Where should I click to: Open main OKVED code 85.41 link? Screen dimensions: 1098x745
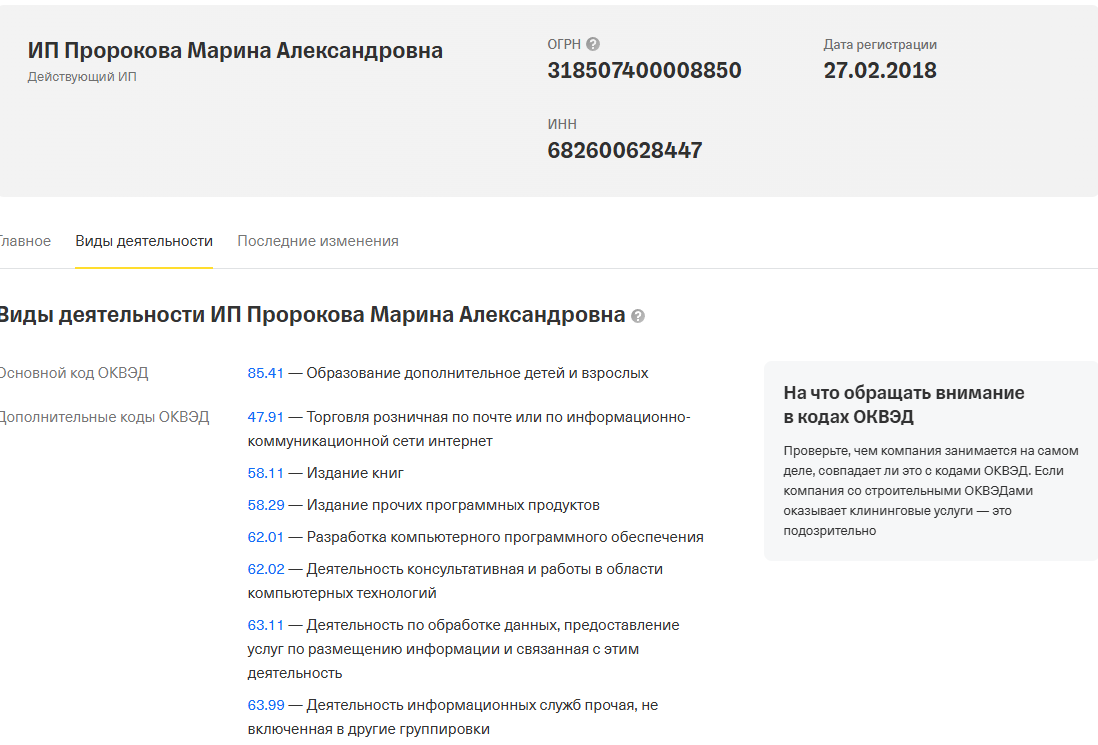click(x=266, y=373)
